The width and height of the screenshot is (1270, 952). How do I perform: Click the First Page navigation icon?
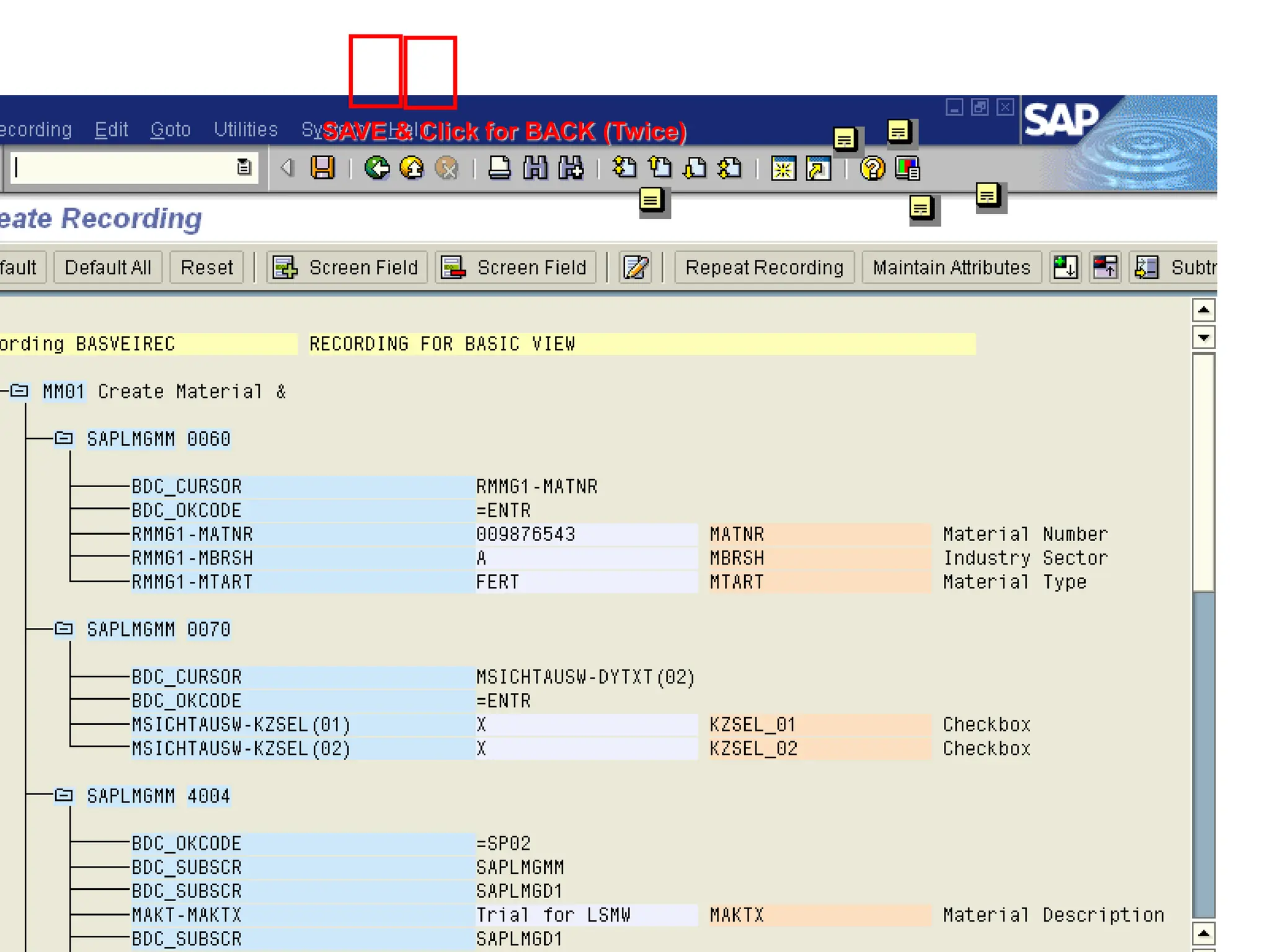pos(624,168)
